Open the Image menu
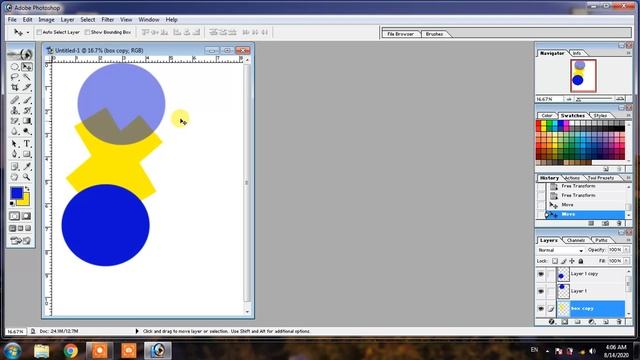The image size is (640, 360). tap(47, 20)
